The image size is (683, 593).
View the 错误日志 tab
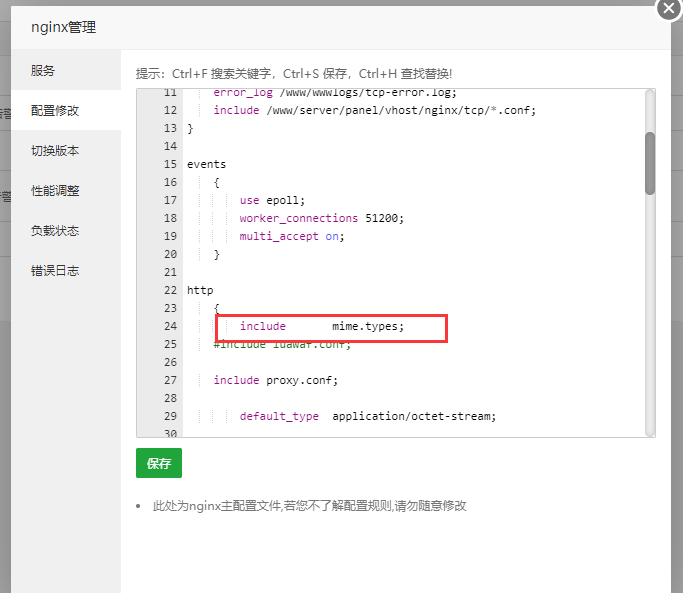66,271
